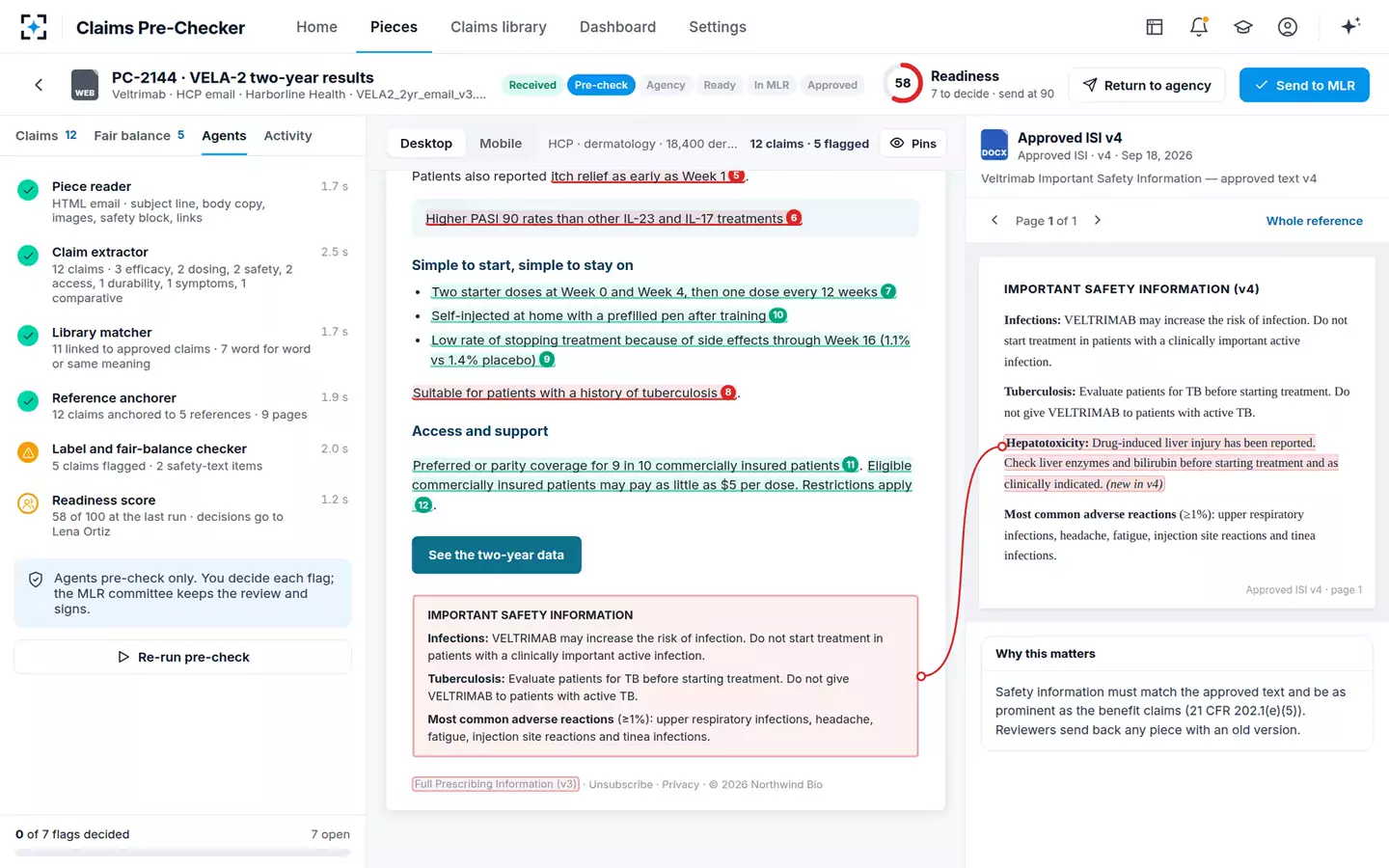This screenshot has width=1389, height=868.
Task: Click the Hepatotoxicity highlighted paragraph
Action: [1171, 463]
